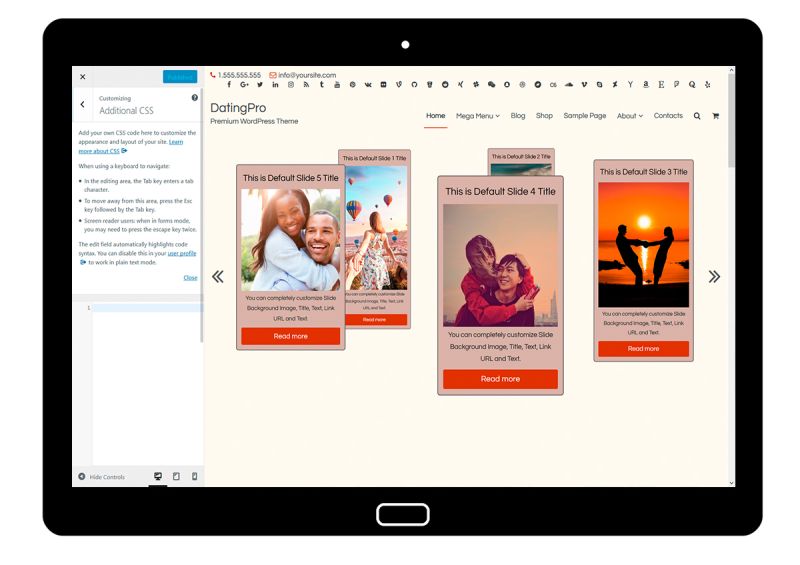The height and width of the screenshot is (565, 800).
Task: Open the Y Combinator icon
Action: 630,85
